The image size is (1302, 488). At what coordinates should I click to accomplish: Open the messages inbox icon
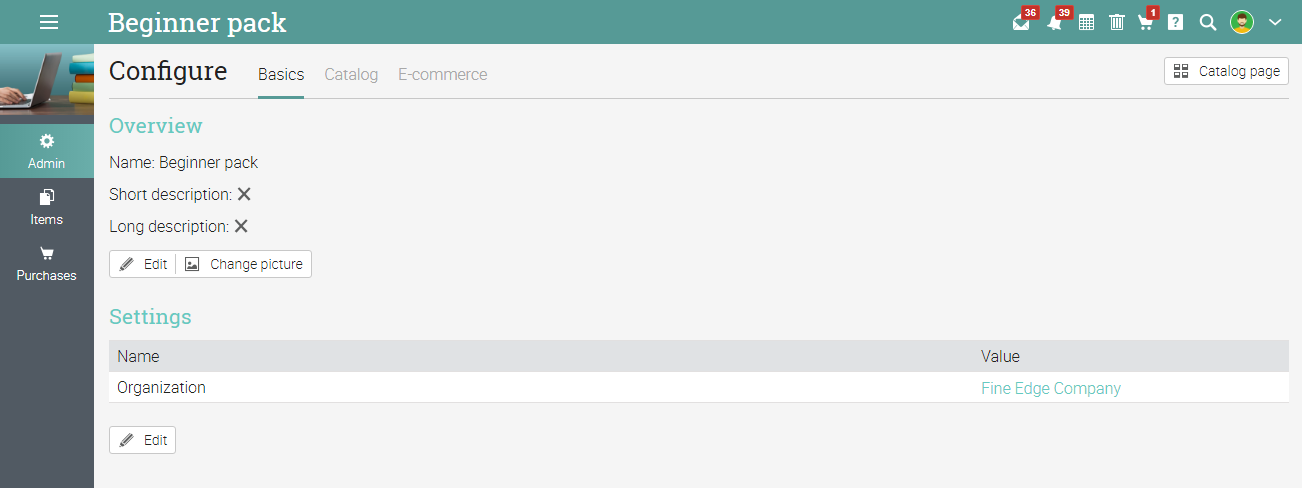tap(1021, 22)
